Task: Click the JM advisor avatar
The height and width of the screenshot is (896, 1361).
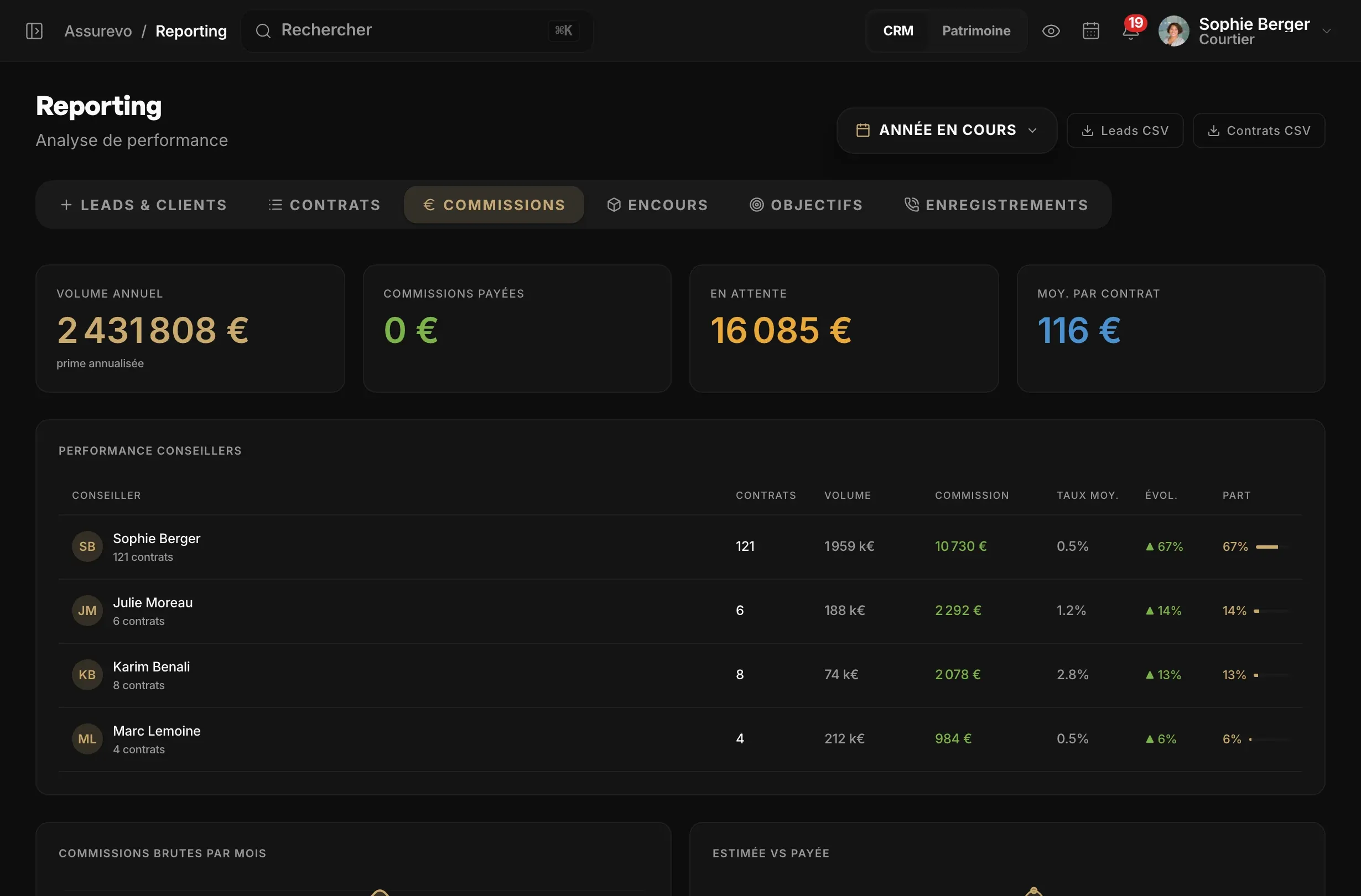Action: click(x=87, y=610)
